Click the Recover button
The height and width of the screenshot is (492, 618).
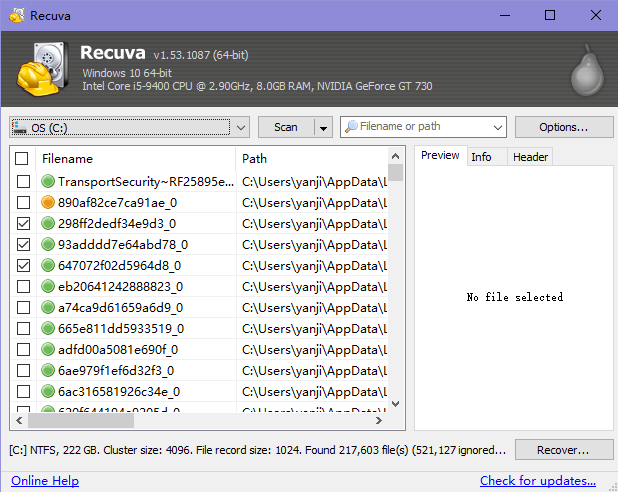pos(564,450)
